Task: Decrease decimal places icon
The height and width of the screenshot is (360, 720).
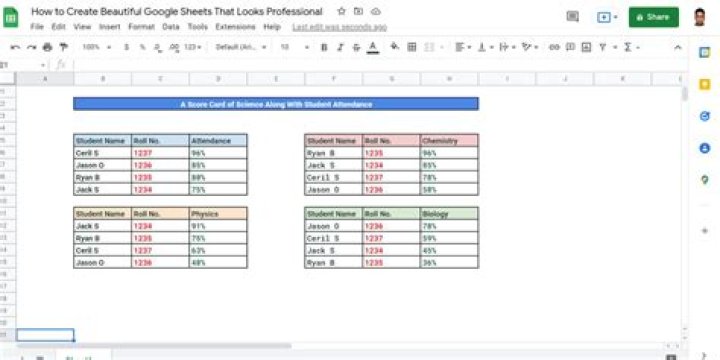Action: coord(158,47)
